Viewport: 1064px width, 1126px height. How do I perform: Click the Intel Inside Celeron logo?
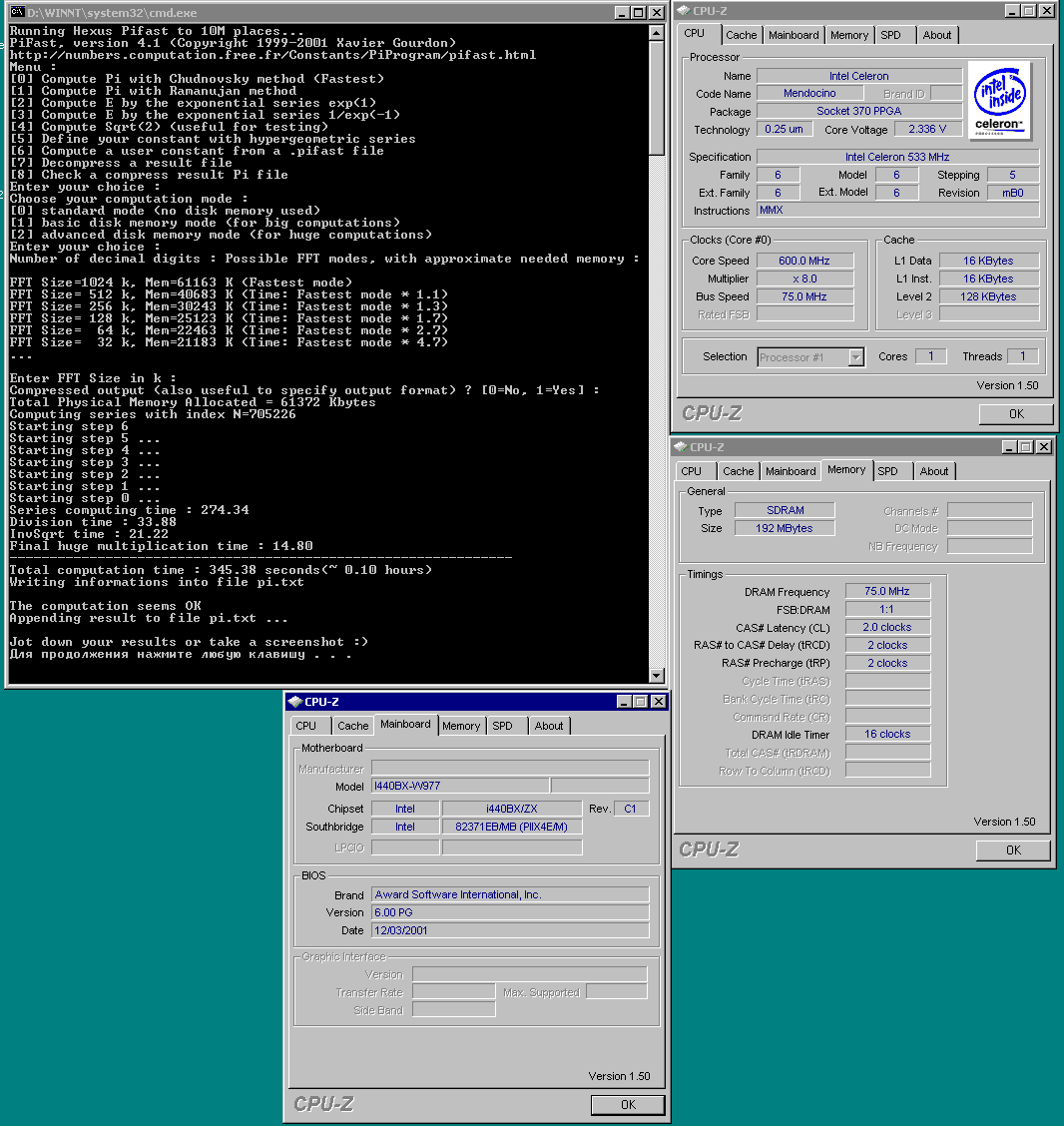coord(1000,100)
